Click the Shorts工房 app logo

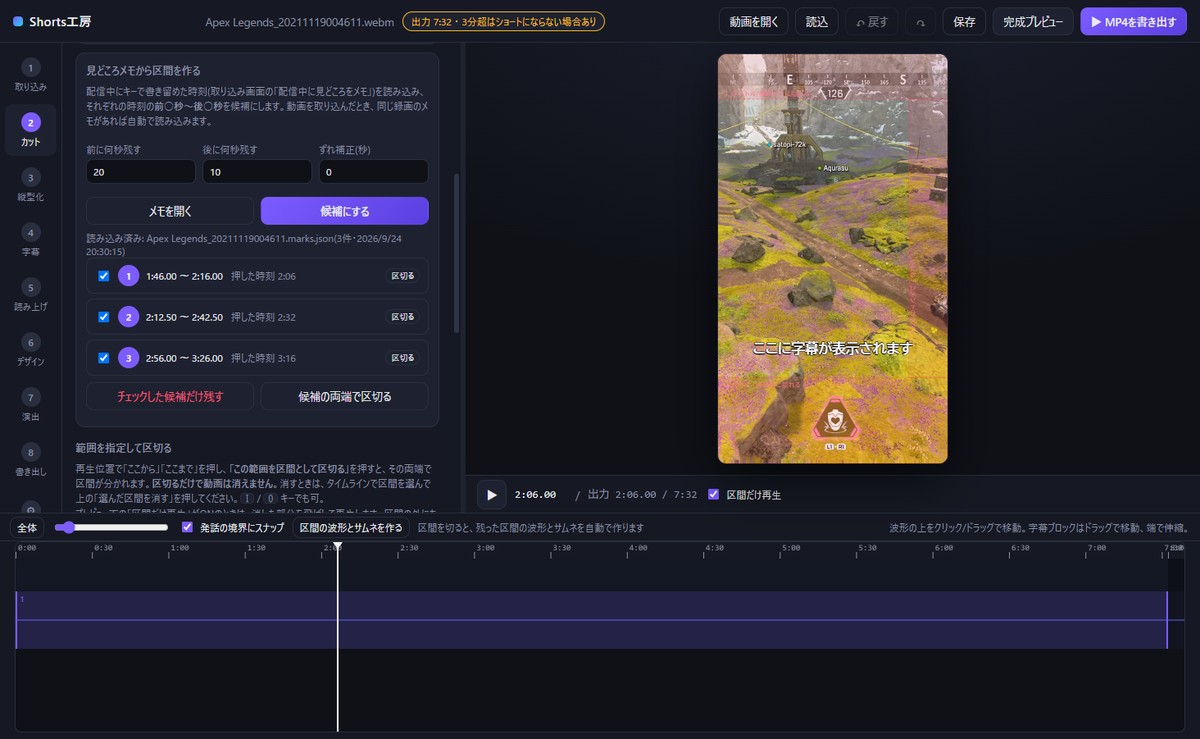tap(53, 21)
